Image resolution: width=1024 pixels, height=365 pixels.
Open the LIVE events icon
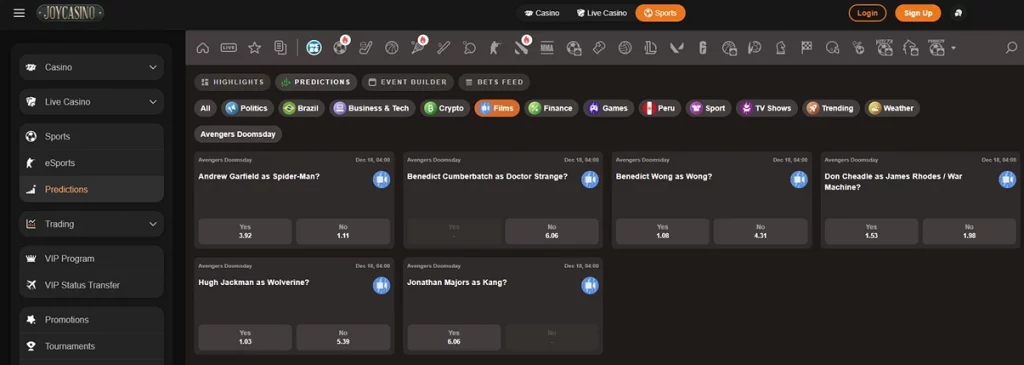click(x=229, y=48)
